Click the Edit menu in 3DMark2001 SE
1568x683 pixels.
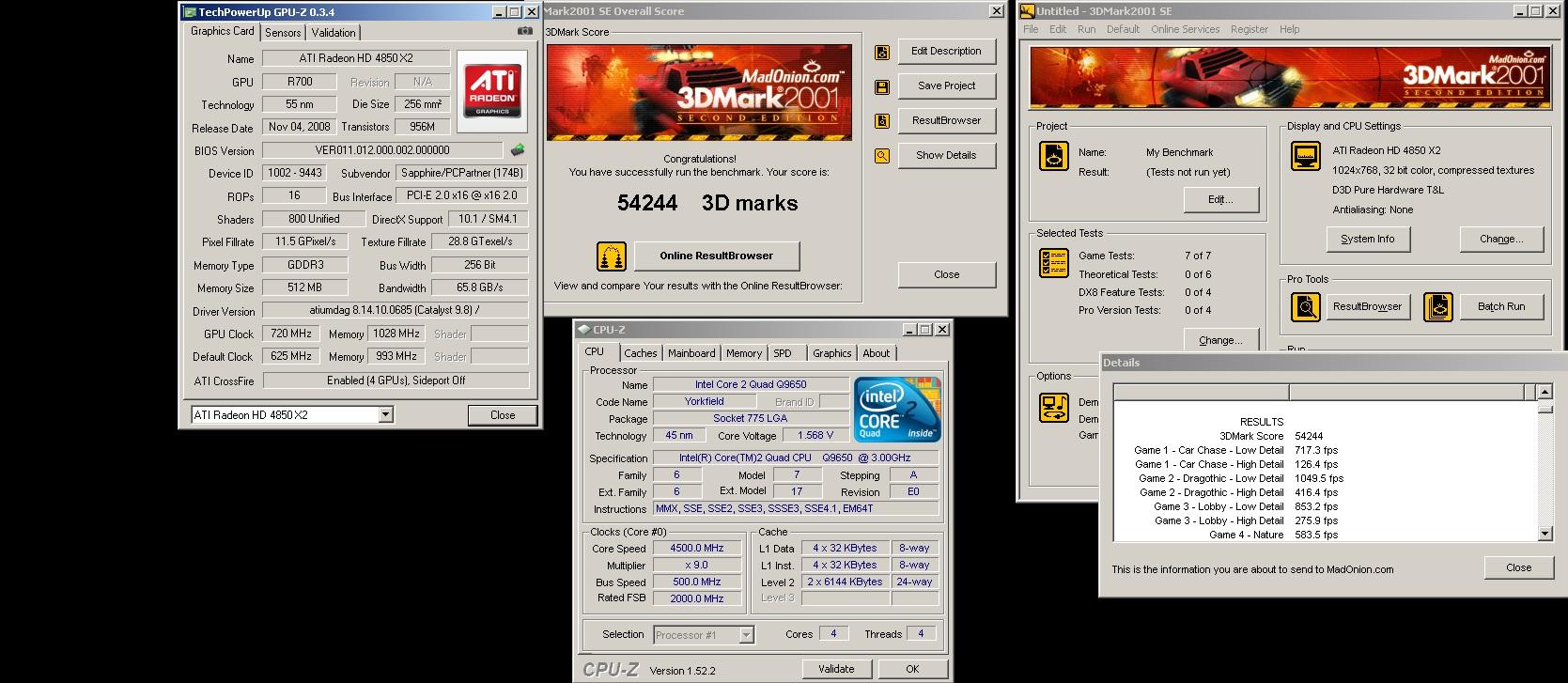pyautogui.click(x=1058, y=29)
